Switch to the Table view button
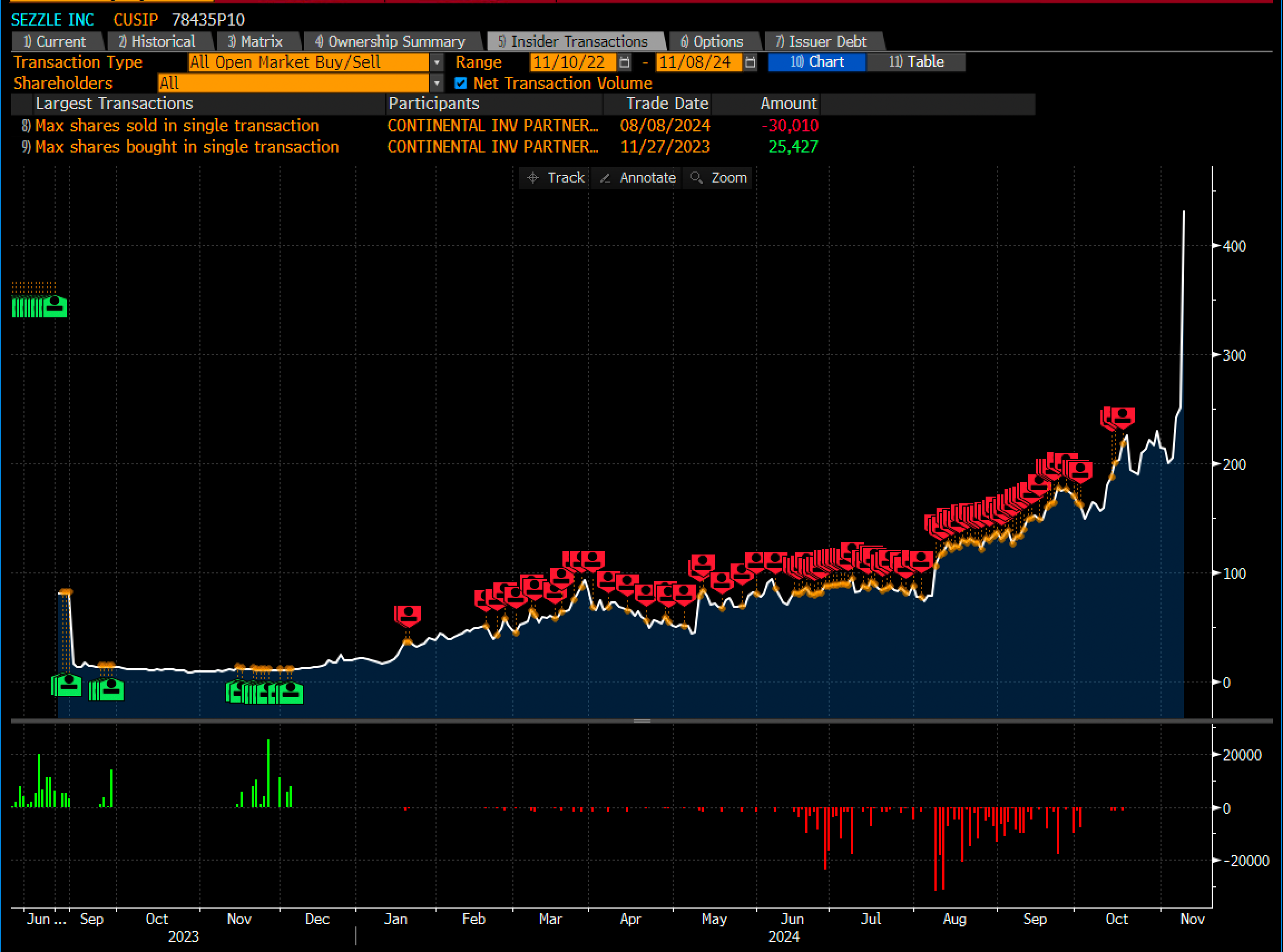Image resolution: width=1283 pixels, height=952 pixels. [x=915, y=62]
